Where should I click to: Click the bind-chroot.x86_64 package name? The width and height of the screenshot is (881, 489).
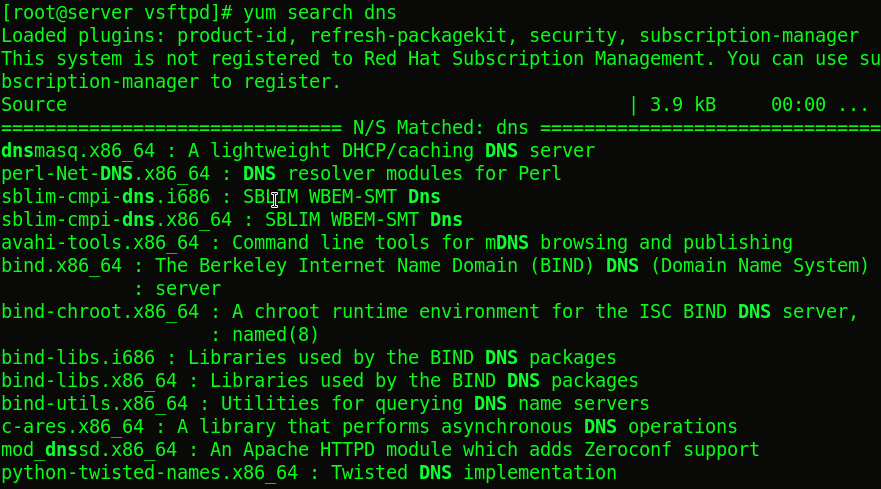click(100, 312)
